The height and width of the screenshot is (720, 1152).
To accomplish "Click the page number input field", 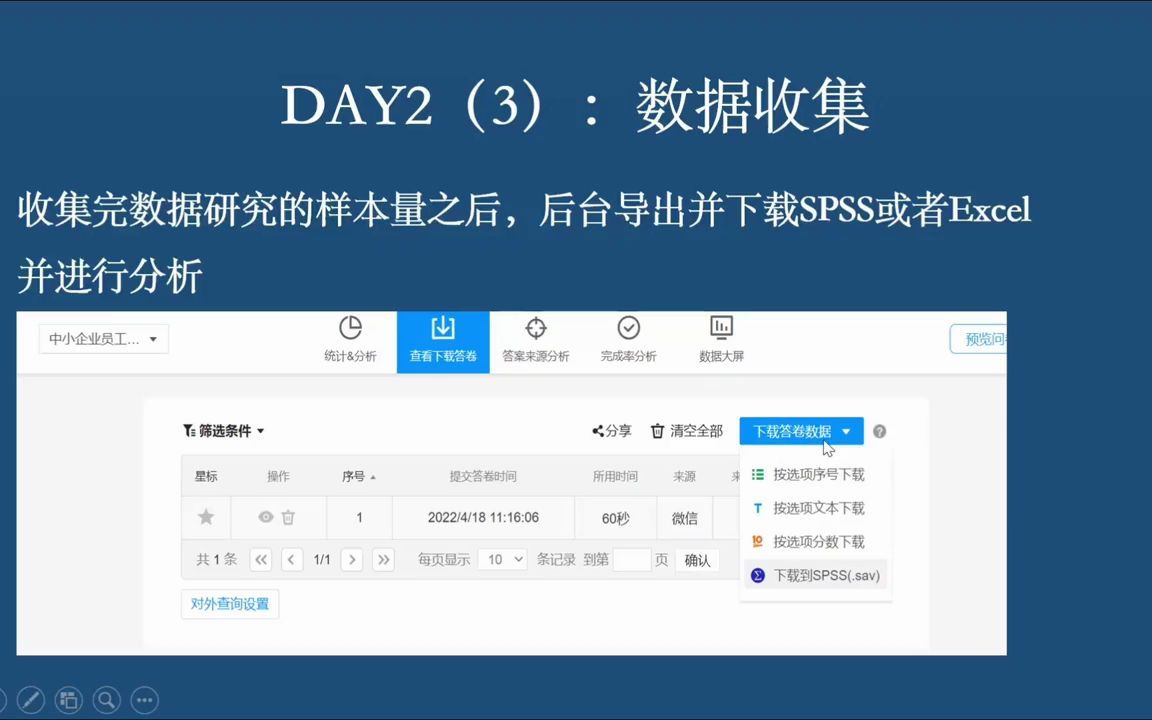I will tap(634, 560).
